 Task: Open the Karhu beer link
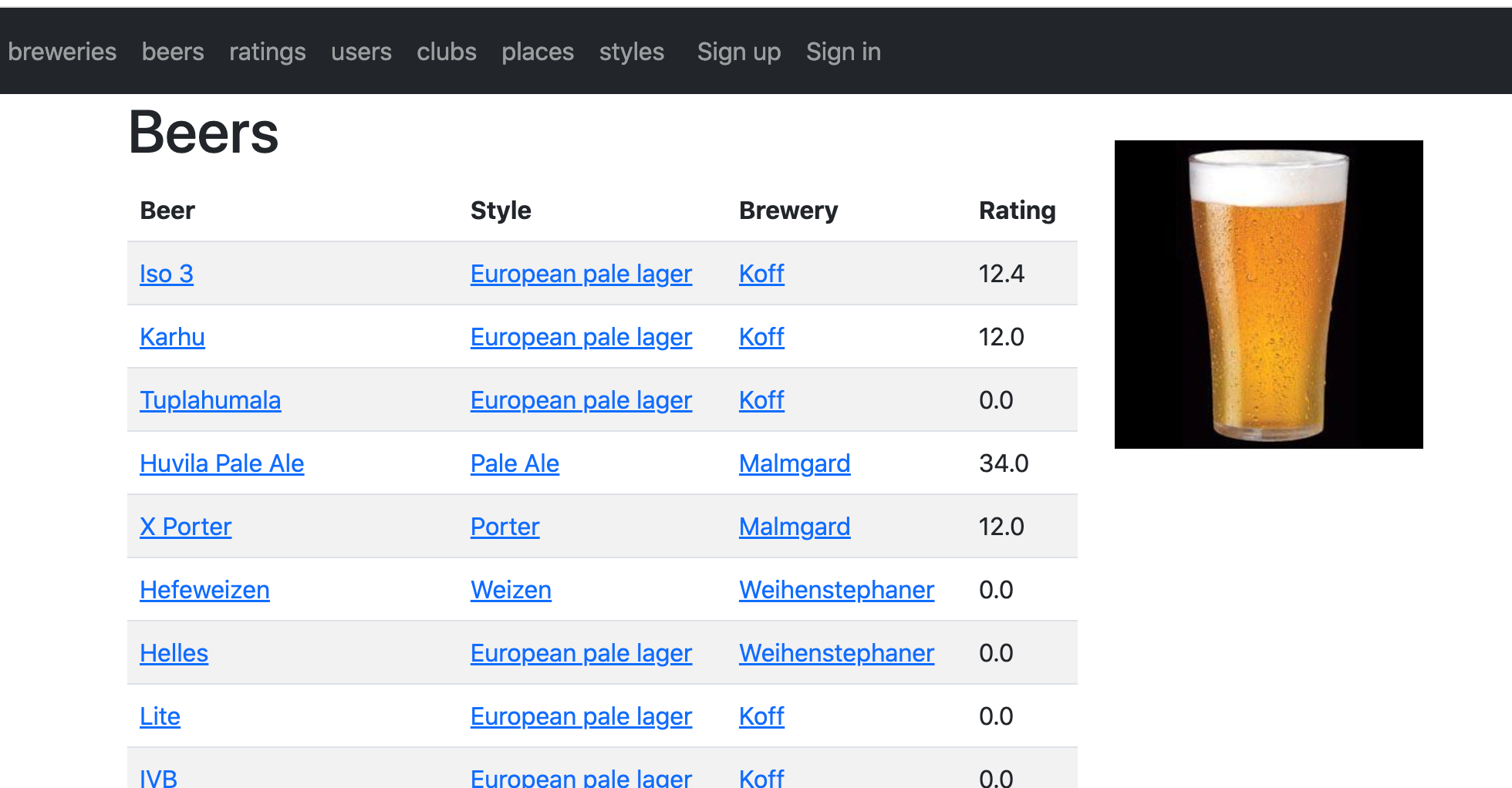172,337
